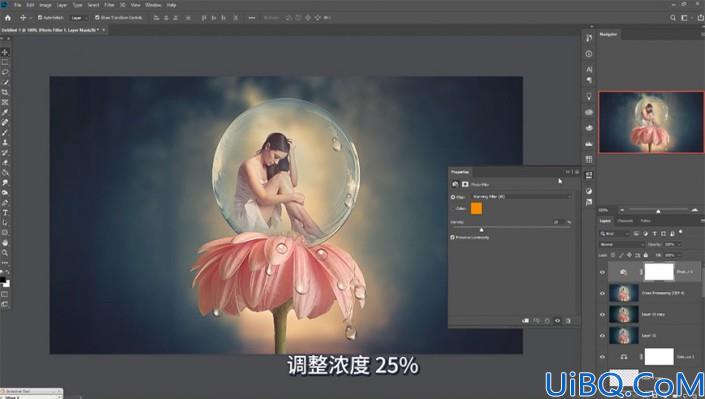Toggle Show Transform Controls checkbox
Screen dimensions: 705x399
tap(97, 18)
